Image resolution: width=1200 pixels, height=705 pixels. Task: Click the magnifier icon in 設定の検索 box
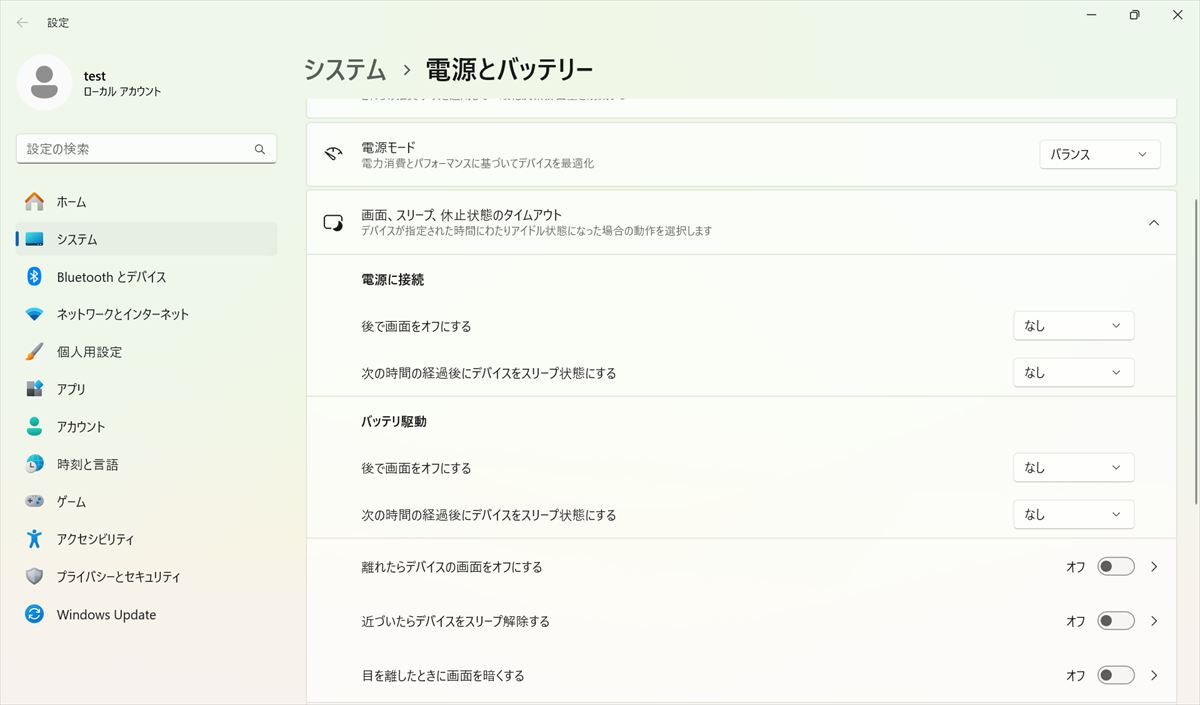(260, 149)
